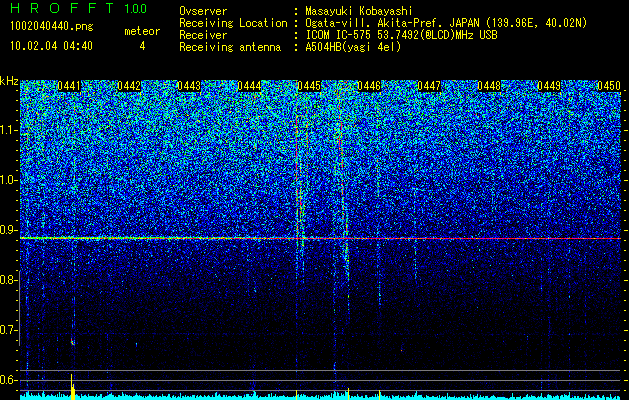The width and height of the screenshot is (629, 400).
Task: Click the kHz axis unit label
Action: pyautogui.click(x=9, y=81)
